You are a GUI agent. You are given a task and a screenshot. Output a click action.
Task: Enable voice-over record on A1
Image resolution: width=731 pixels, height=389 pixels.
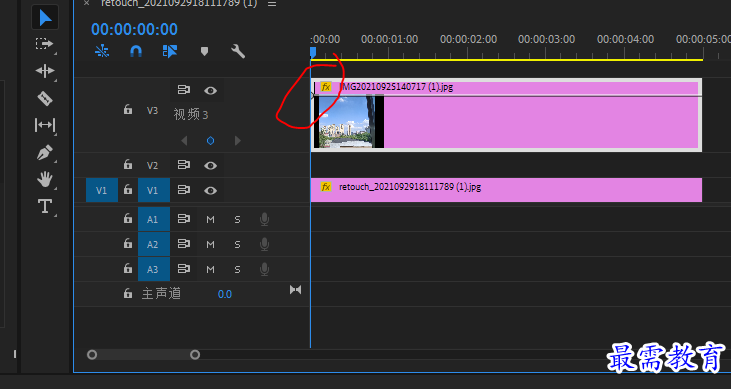click(x=264, y=219)
